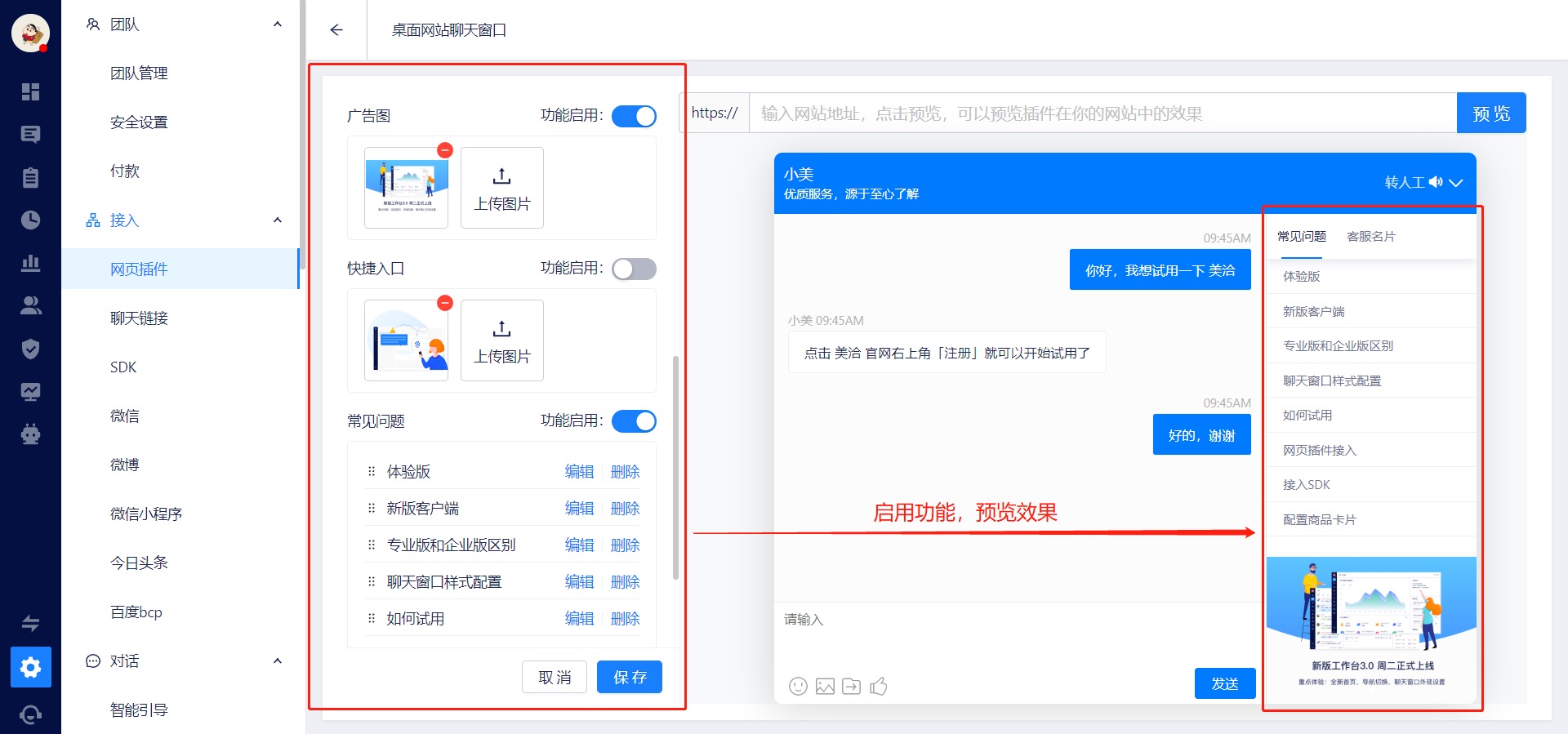Screen dimensions: 1568x734
Task: Select SDK in the side menu
Action: coord(123,367)
